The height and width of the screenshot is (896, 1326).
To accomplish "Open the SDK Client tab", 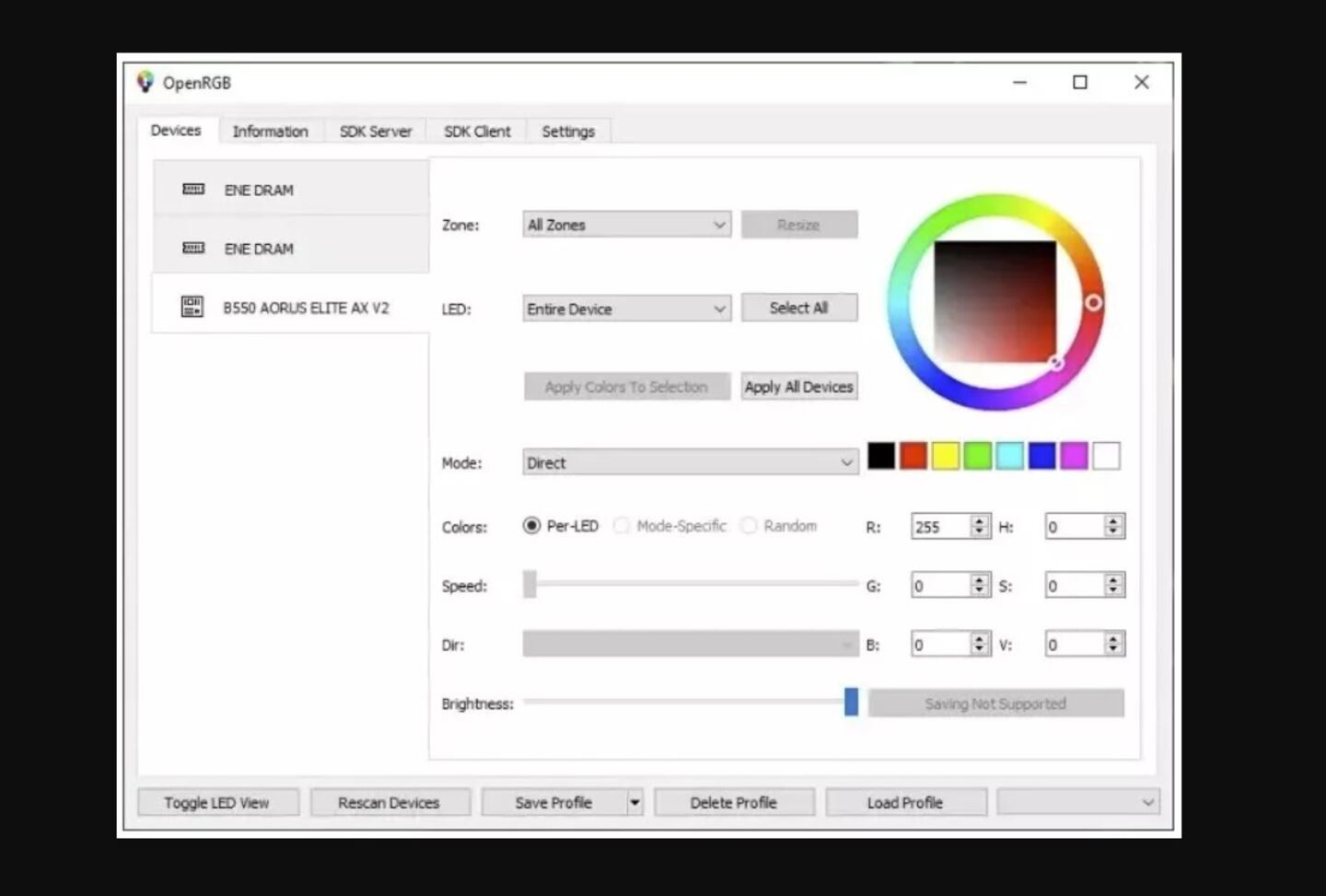I will [x=476, y=131].
